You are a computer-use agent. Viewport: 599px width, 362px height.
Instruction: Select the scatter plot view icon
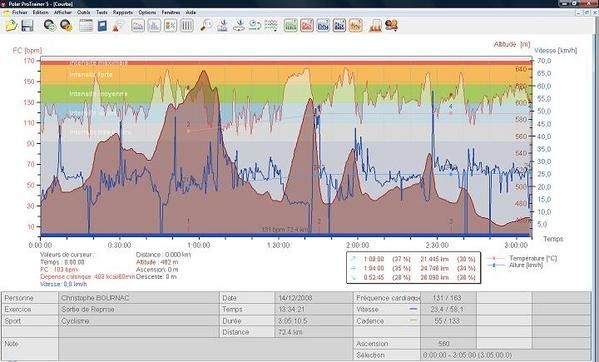(x=170, y=26)
